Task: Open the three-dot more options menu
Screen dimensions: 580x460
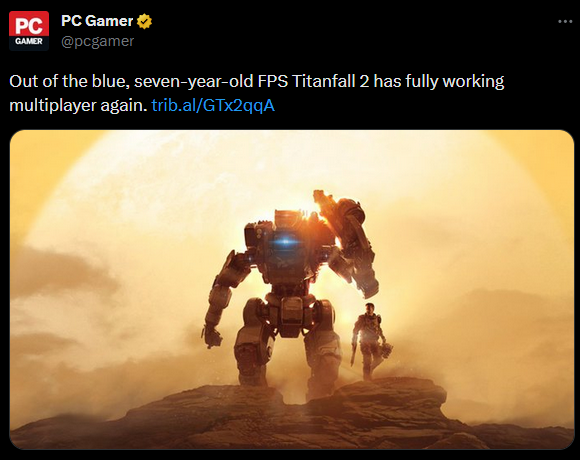Action: (x=565, y=22)
